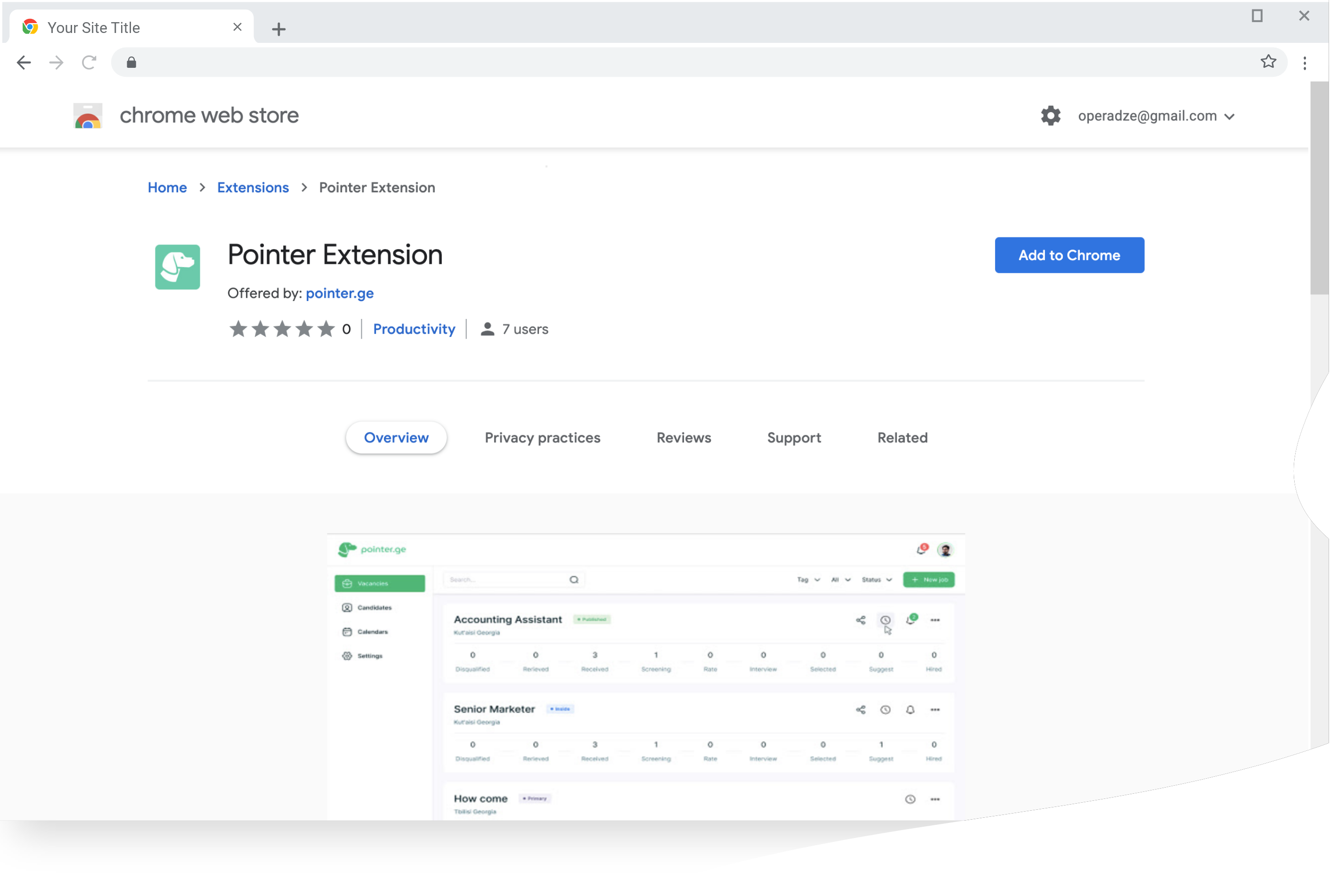Screen dimensions: 1330x896
Task: Expand the Status dropdown in the preview
Action: click(876, 579)
